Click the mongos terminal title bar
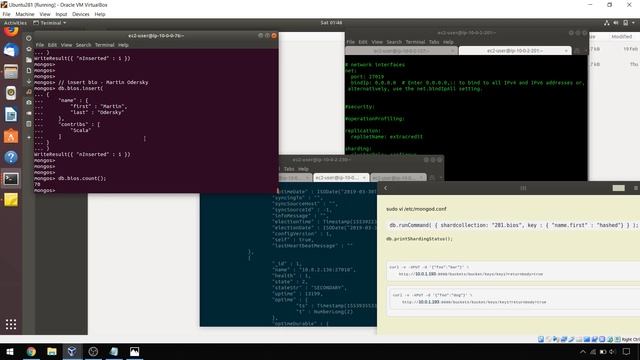Screen dimensions: 640x360 click(156, 36)
